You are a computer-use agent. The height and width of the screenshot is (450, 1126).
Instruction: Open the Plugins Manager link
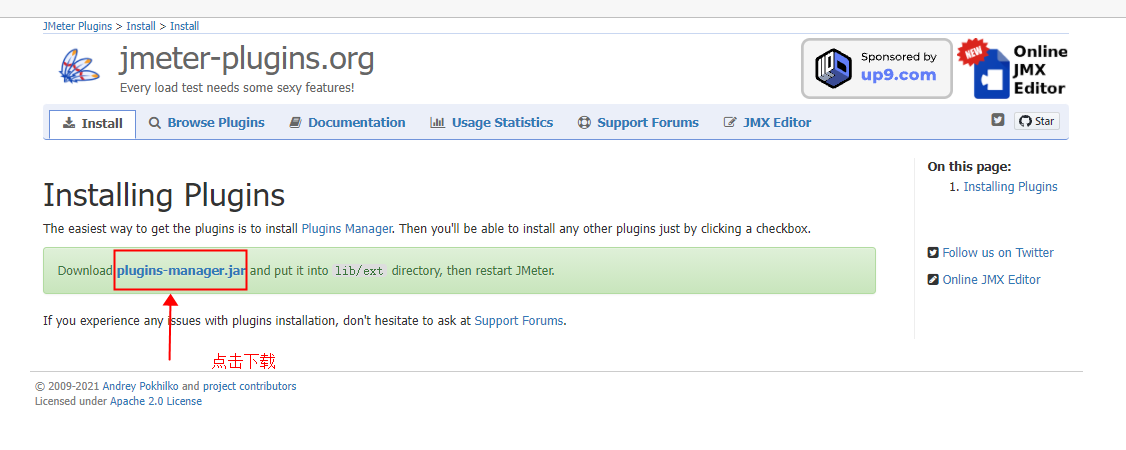pos(347,229)
